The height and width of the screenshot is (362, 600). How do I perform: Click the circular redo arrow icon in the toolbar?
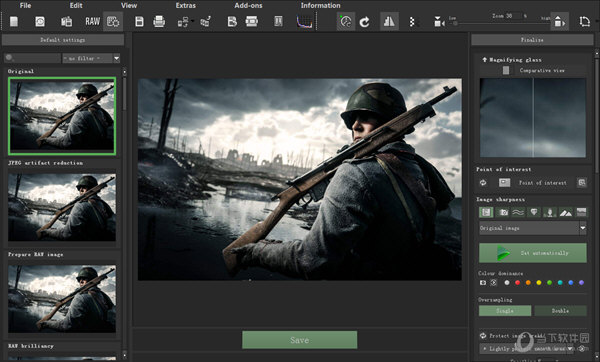(365, 22)
